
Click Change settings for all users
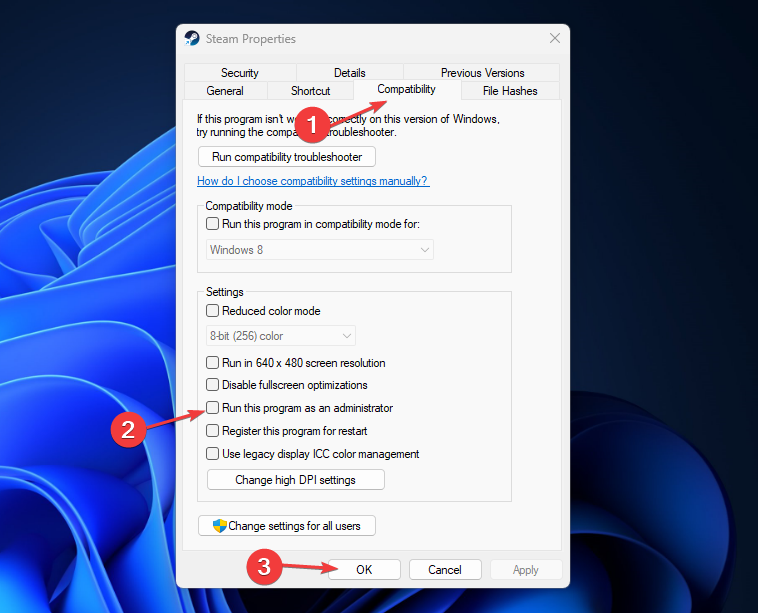coord(287,525)
